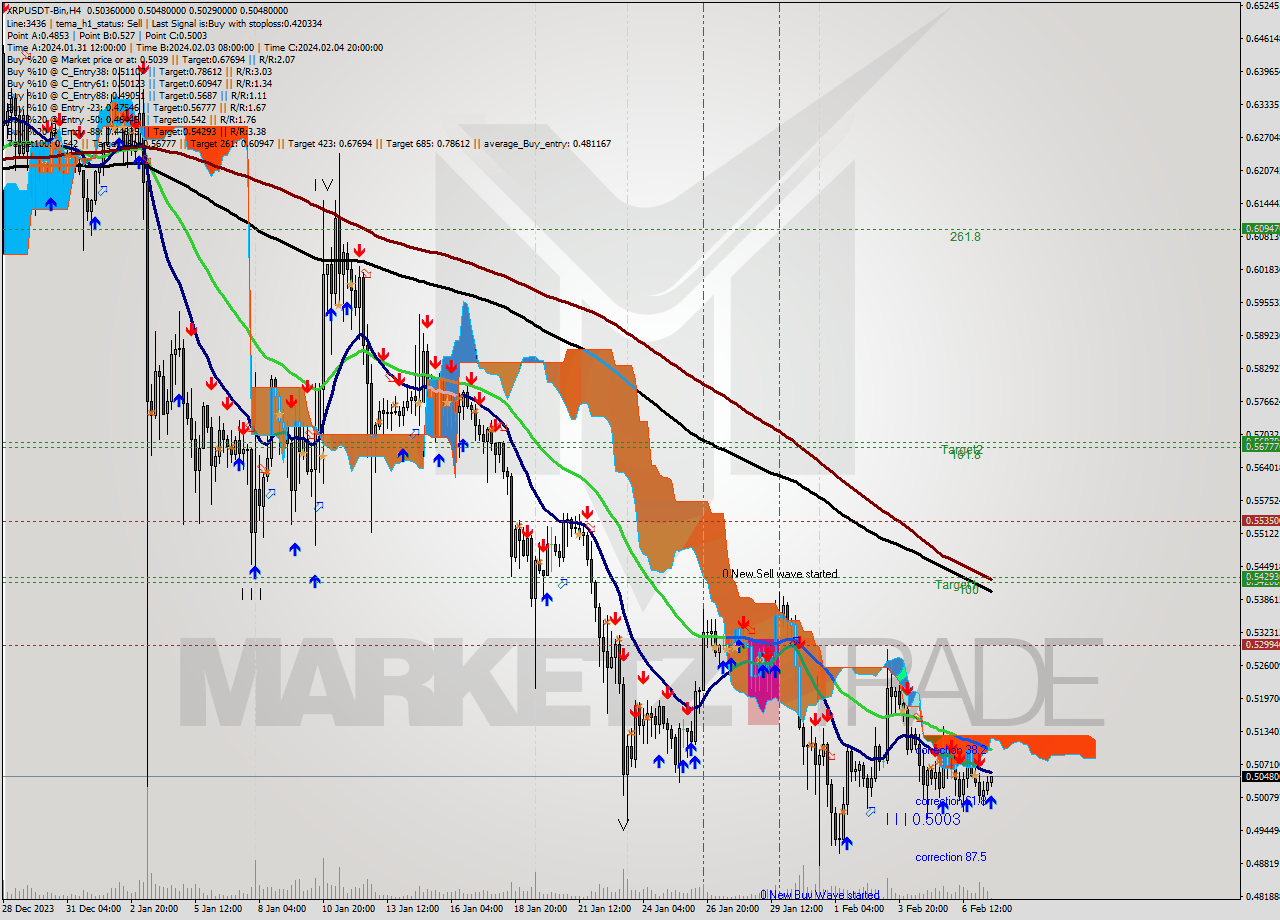Click the 'I V' wave label near 10 Jan

323,185
